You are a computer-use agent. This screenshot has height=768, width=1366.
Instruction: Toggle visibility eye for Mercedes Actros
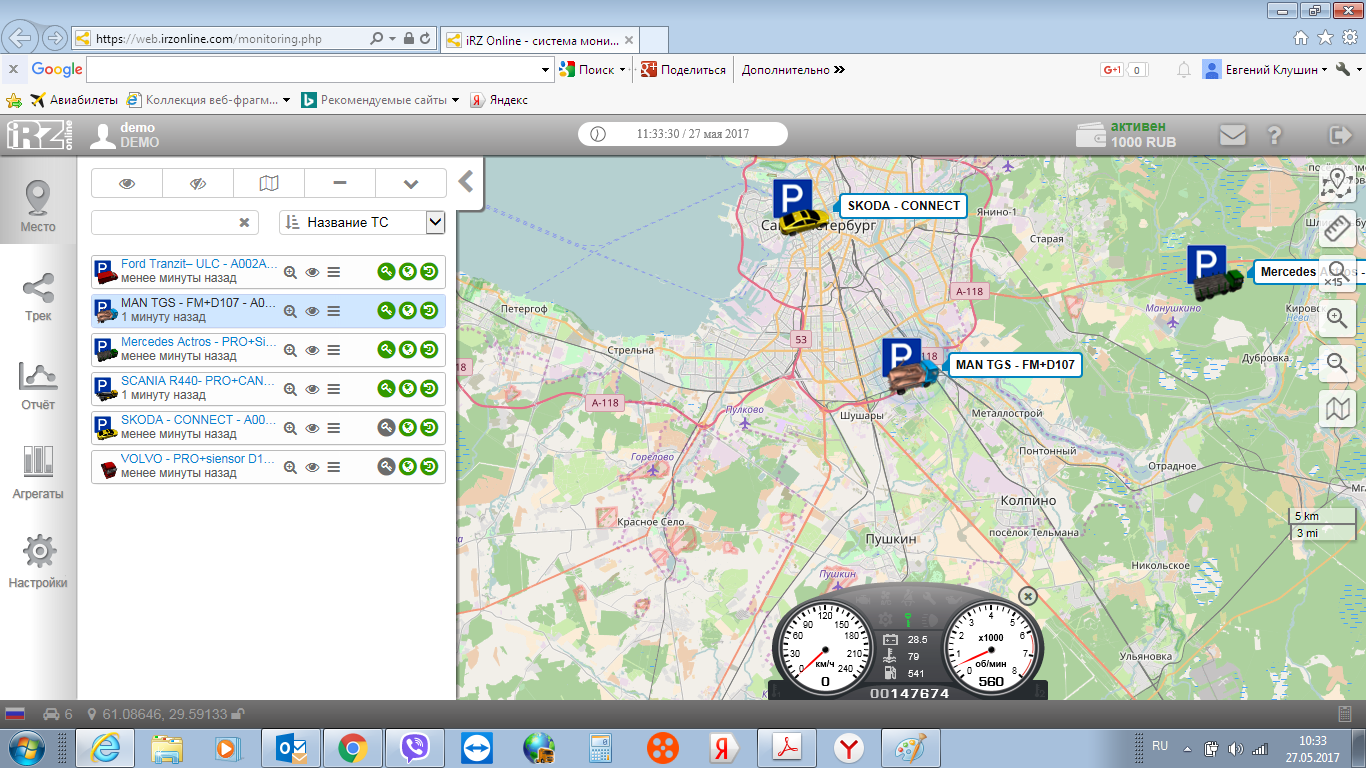(x=312, y=350)
